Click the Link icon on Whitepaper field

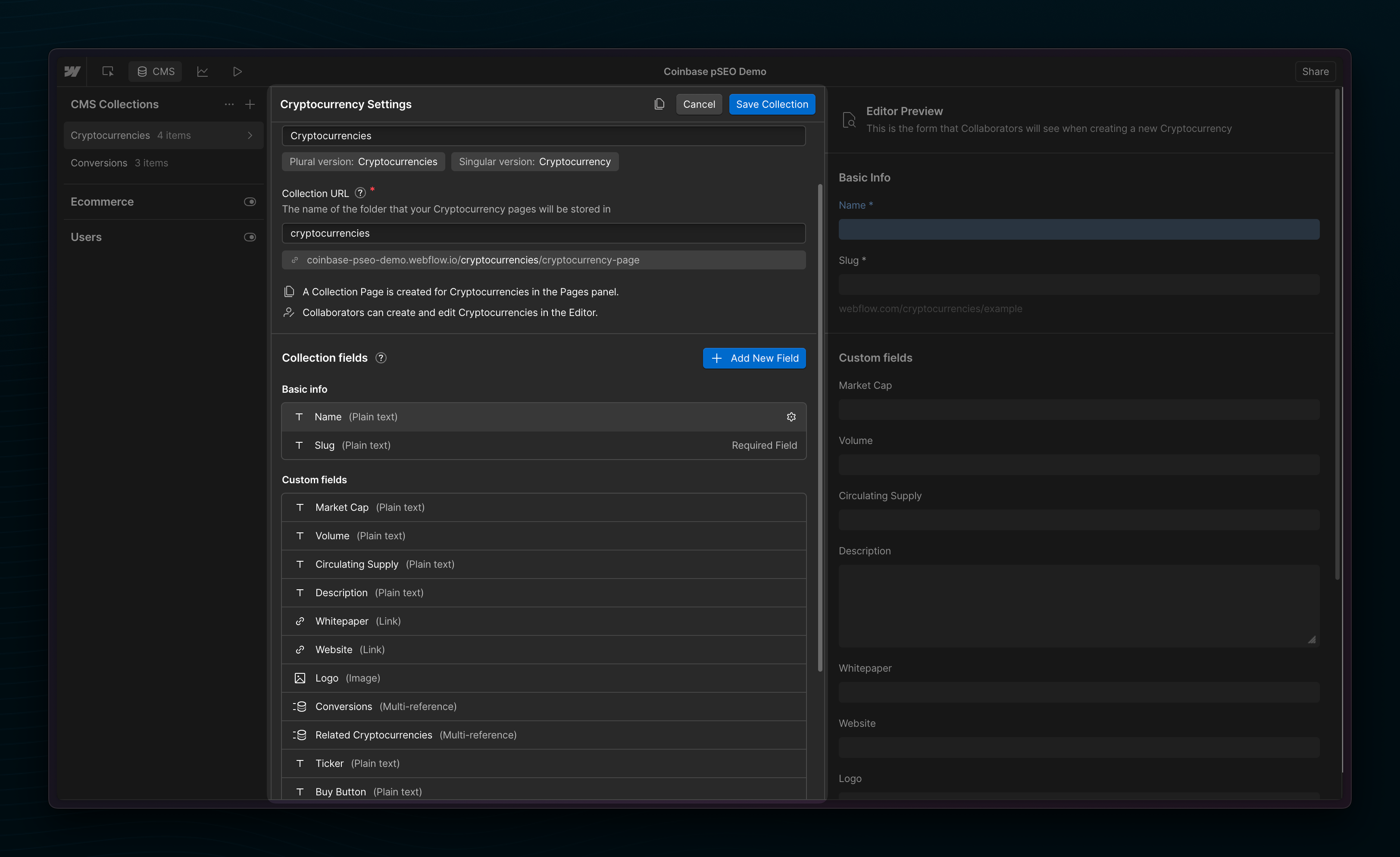tap(300, 621)
